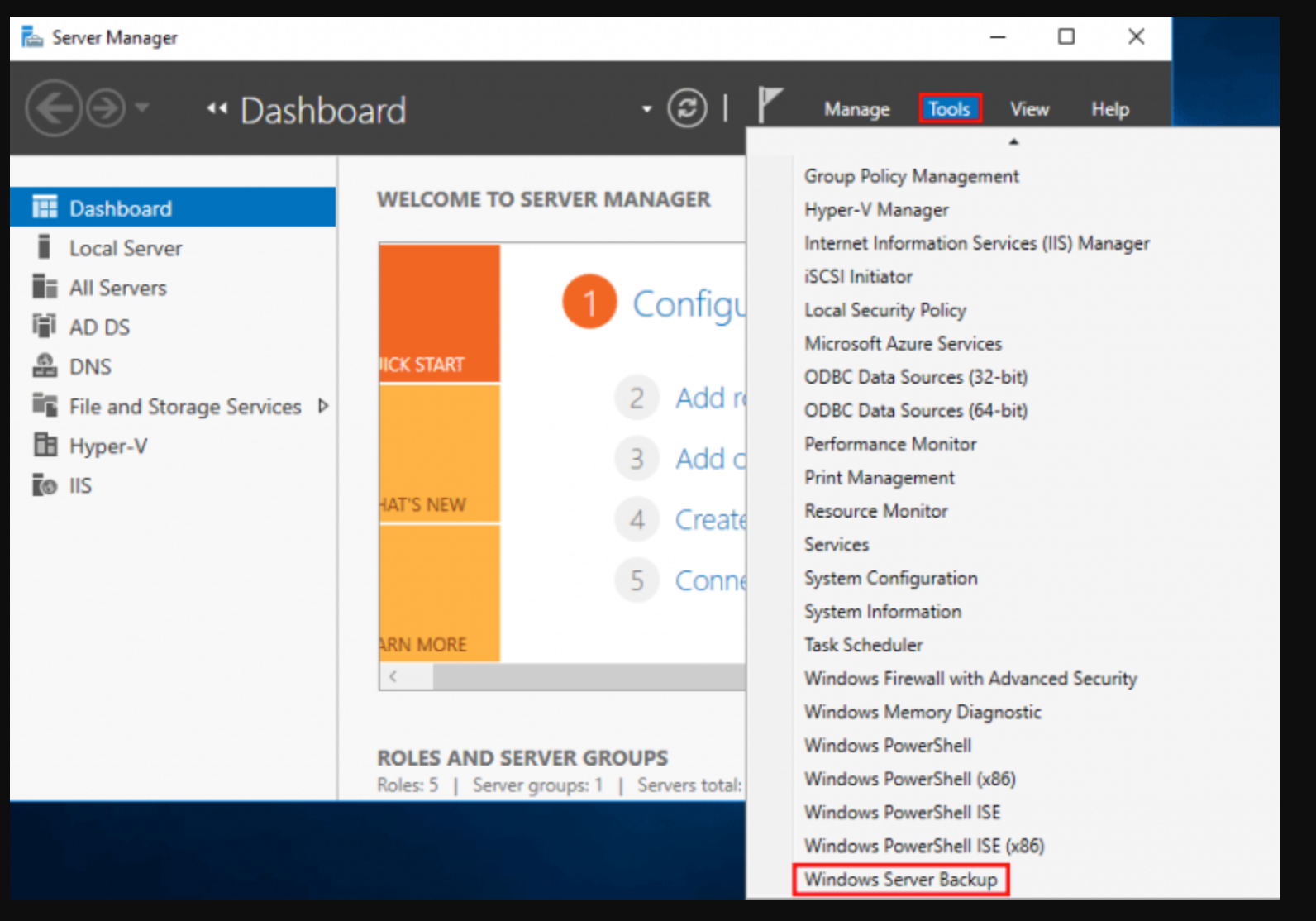Select the IIS role icon
This screenshot has width=1316, height=921.
45,484
